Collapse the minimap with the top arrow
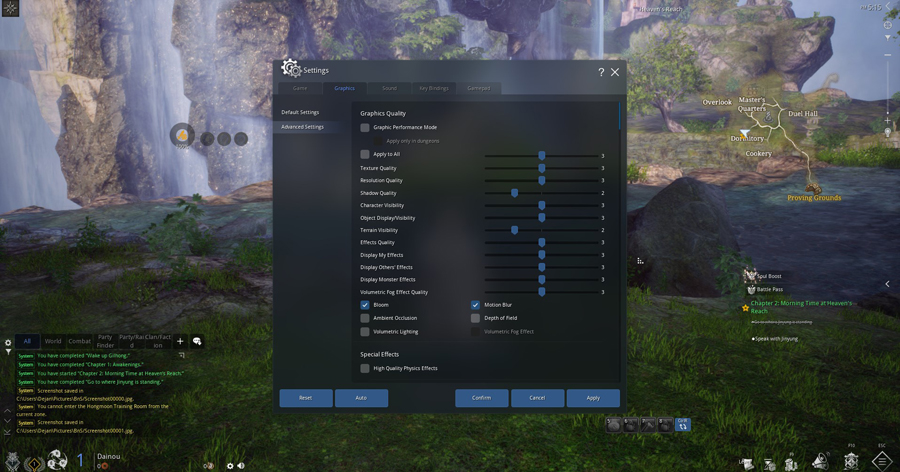Image resolution: width=900 pixels, height=472 pixels. point(890,5)
